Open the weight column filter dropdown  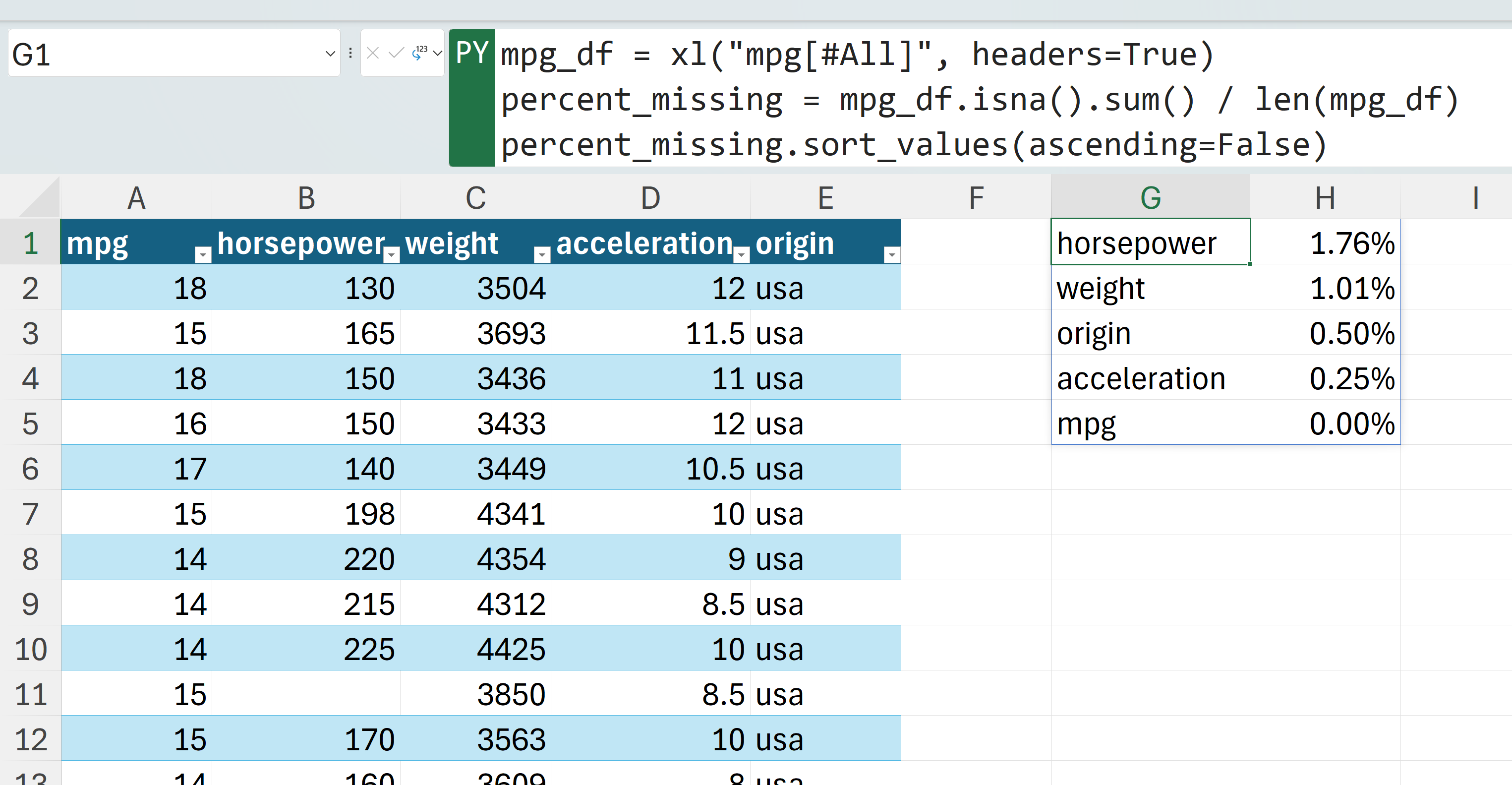pos(542,254)
